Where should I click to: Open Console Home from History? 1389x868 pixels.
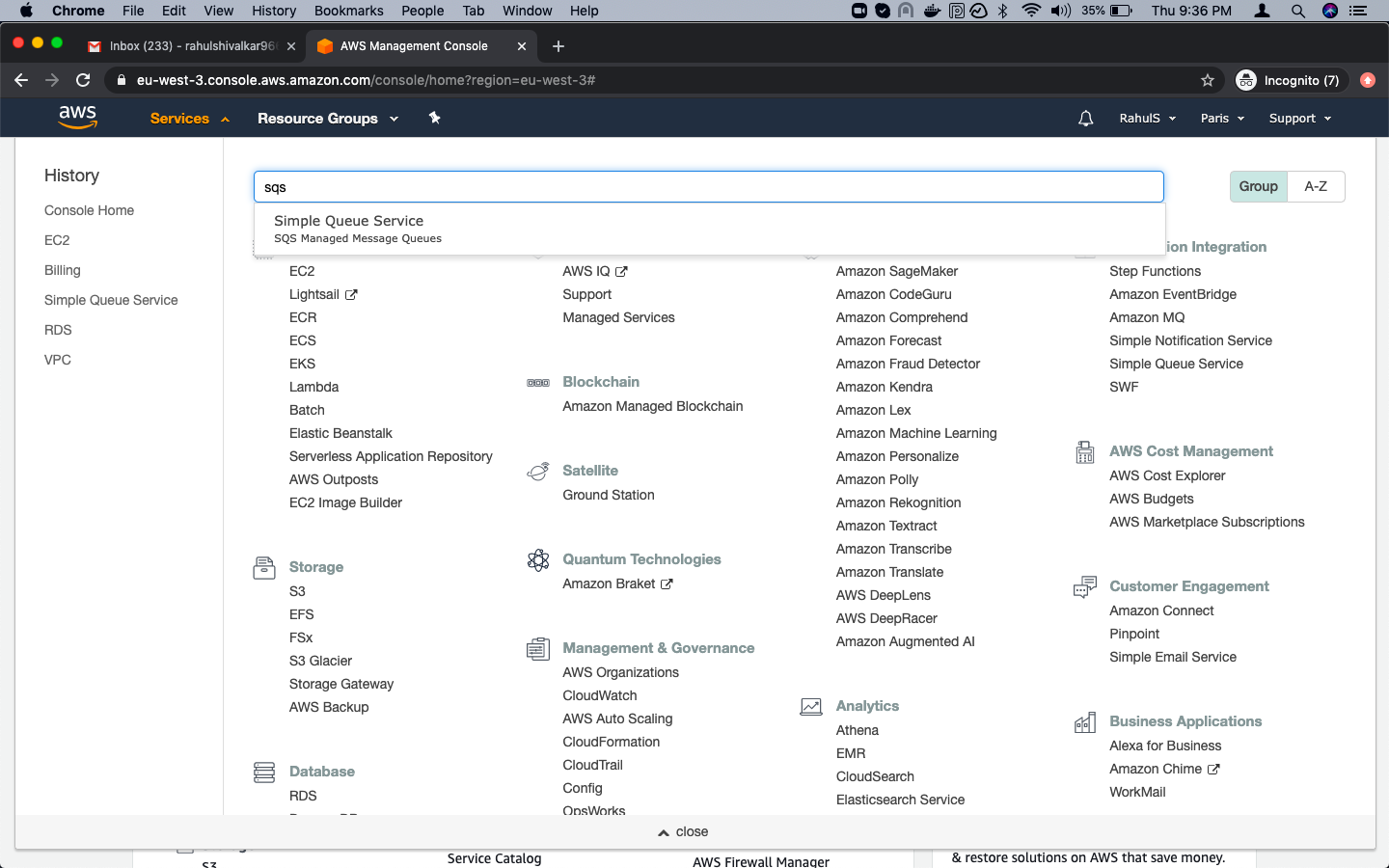tap(89, 210)
